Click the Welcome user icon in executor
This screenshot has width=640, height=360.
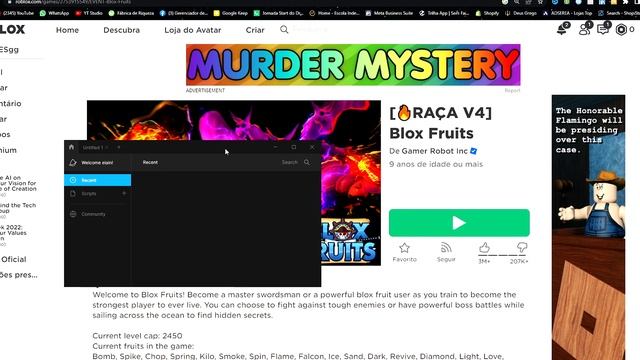pyautogui.click(x=73, y=162)
